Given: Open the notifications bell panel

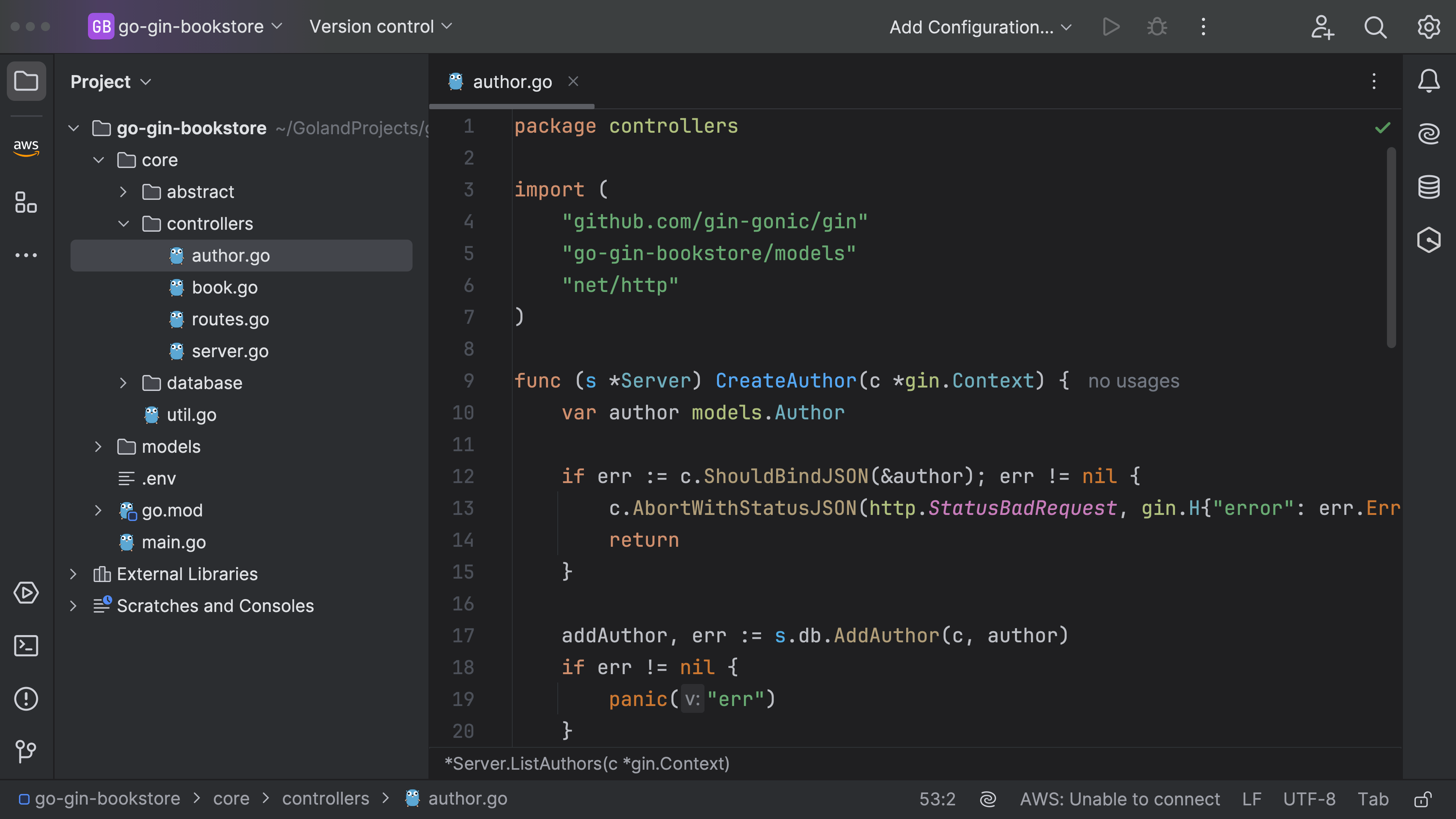Looking at the screenshot, I should (1429, 80).
